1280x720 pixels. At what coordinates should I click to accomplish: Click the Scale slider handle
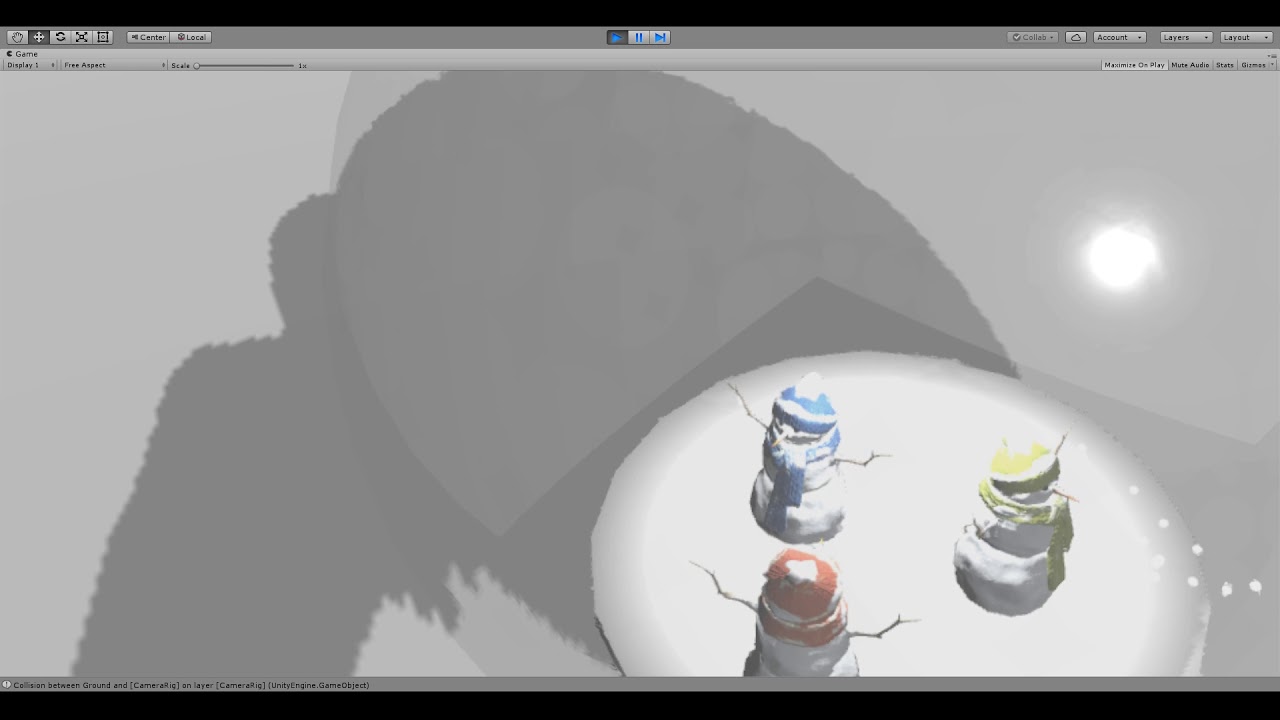tap(197, 65)
